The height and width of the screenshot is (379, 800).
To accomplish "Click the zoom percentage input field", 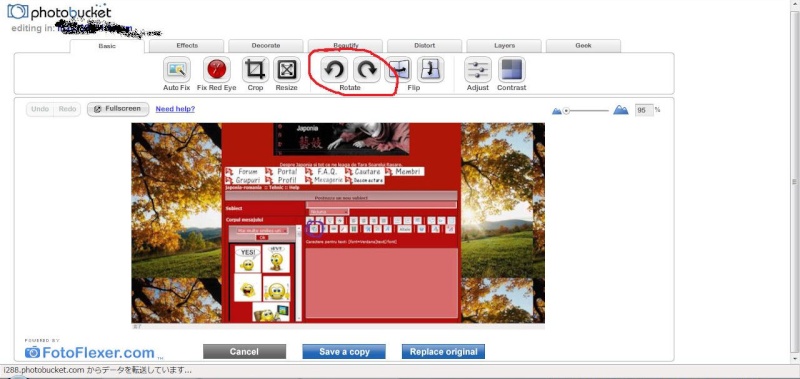I will pyautogui.click(x=644, y=110).
